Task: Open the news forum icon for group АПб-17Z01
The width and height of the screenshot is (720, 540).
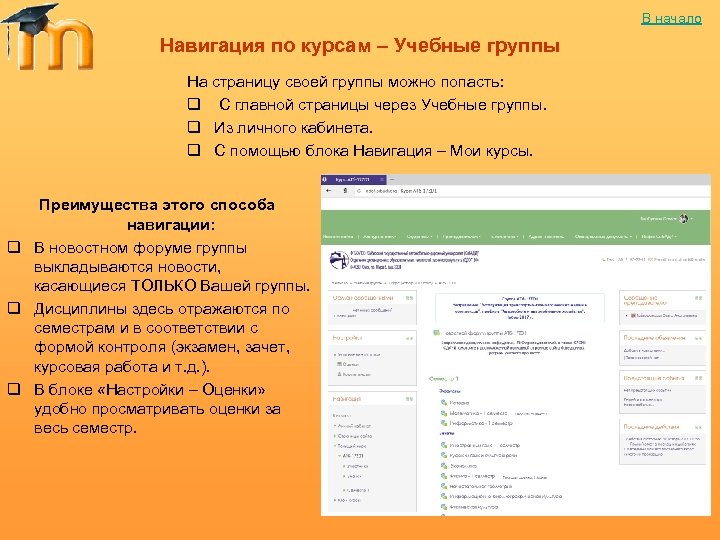Action: (437, 333)
